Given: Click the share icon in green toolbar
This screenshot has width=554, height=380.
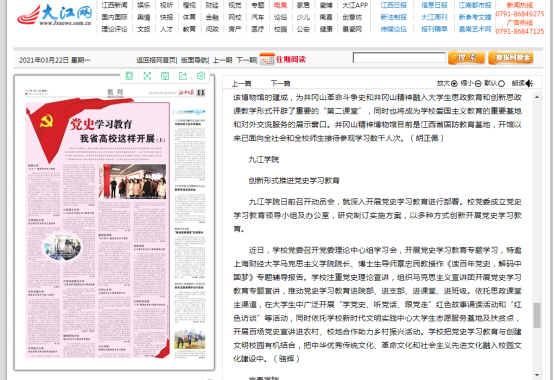Looking at the screenshot, I should (x=183, y=76).
